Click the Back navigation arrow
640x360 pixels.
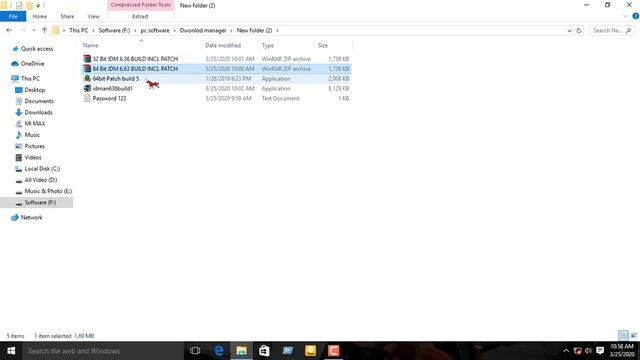click(9, 30)
